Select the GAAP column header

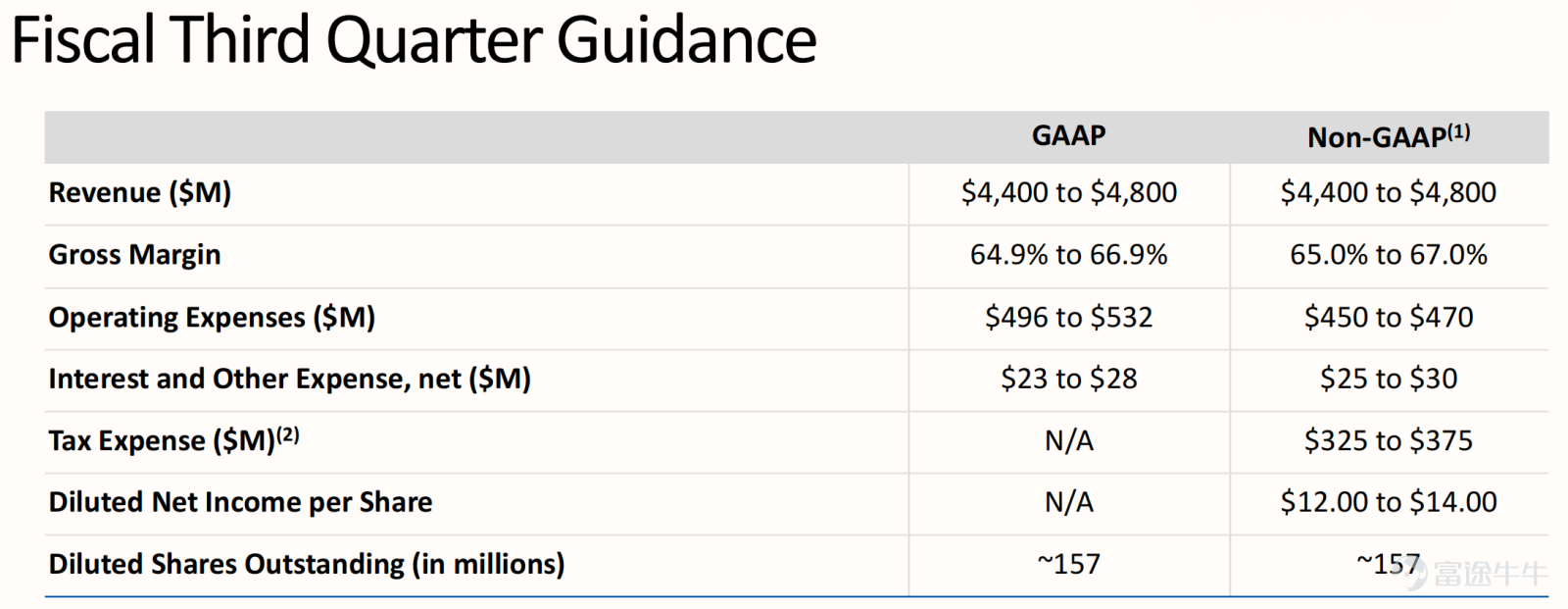coord(1068,135)
